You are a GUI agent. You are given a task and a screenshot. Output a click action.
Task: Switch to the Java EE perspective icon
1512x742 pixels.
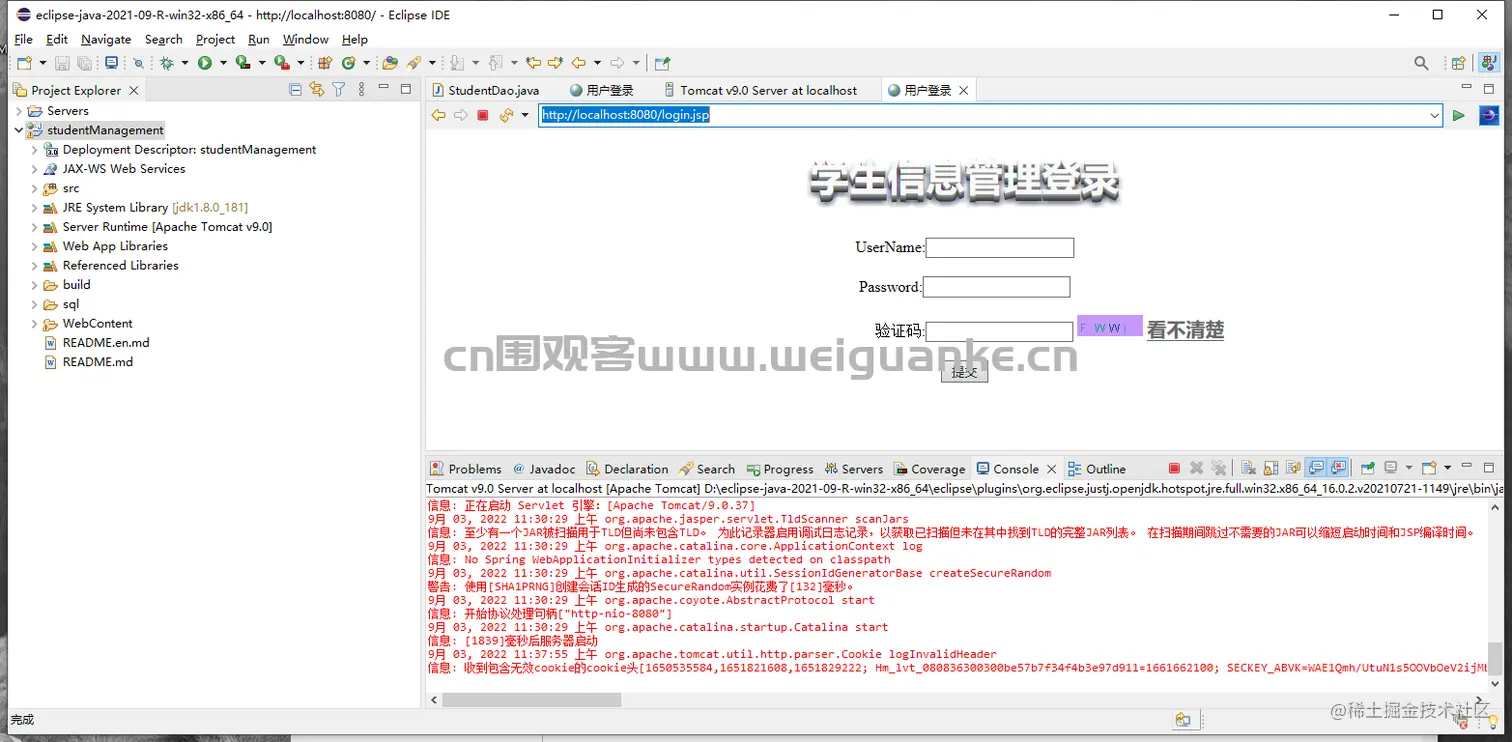(1489, 63)
